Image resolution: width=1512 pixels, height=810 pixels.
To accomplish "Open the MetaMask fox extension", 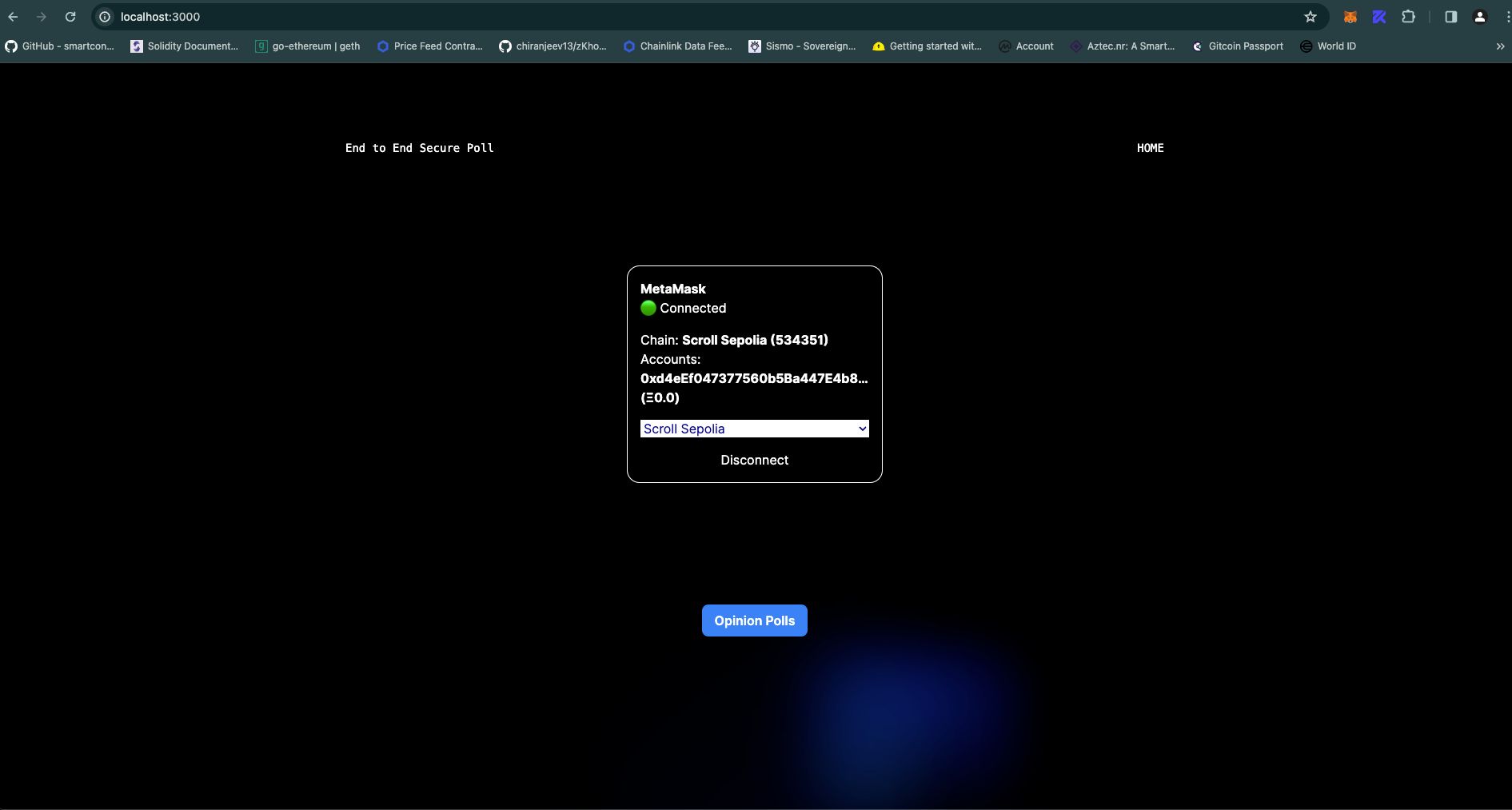I will (1350, 16).
